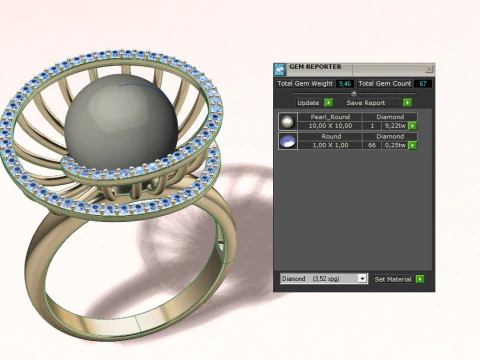Click the Diamond material cell in Round row
The width and height of the screenshot is (480, 360).
click(x=390, y=136)
